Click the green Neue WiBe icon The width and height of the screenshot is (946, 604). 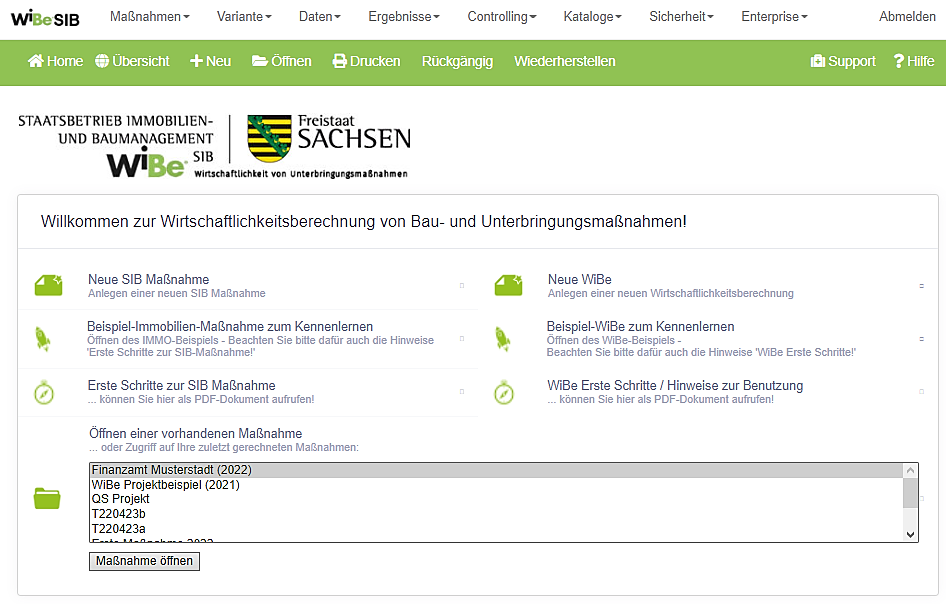pos(508,286)
